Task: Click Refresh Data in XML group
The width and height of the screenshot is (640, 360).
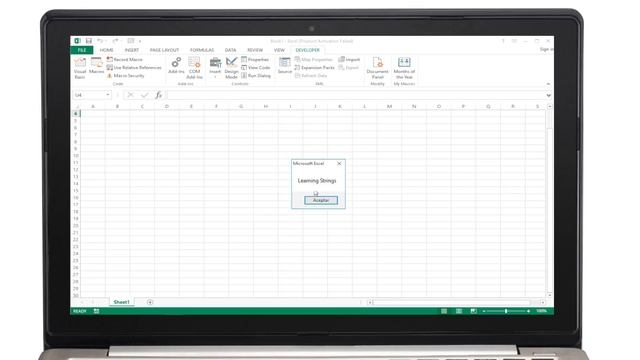Action: 311,76
